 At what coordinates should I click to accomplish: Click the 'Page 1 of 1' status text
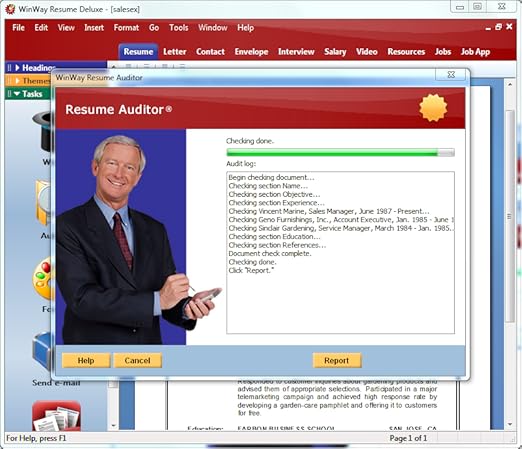(408, 438)
